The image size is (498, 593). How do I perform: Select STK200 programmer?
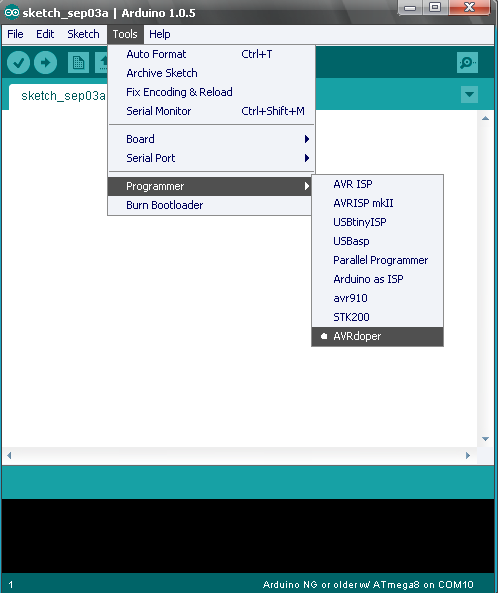click(x=377, y=317)
